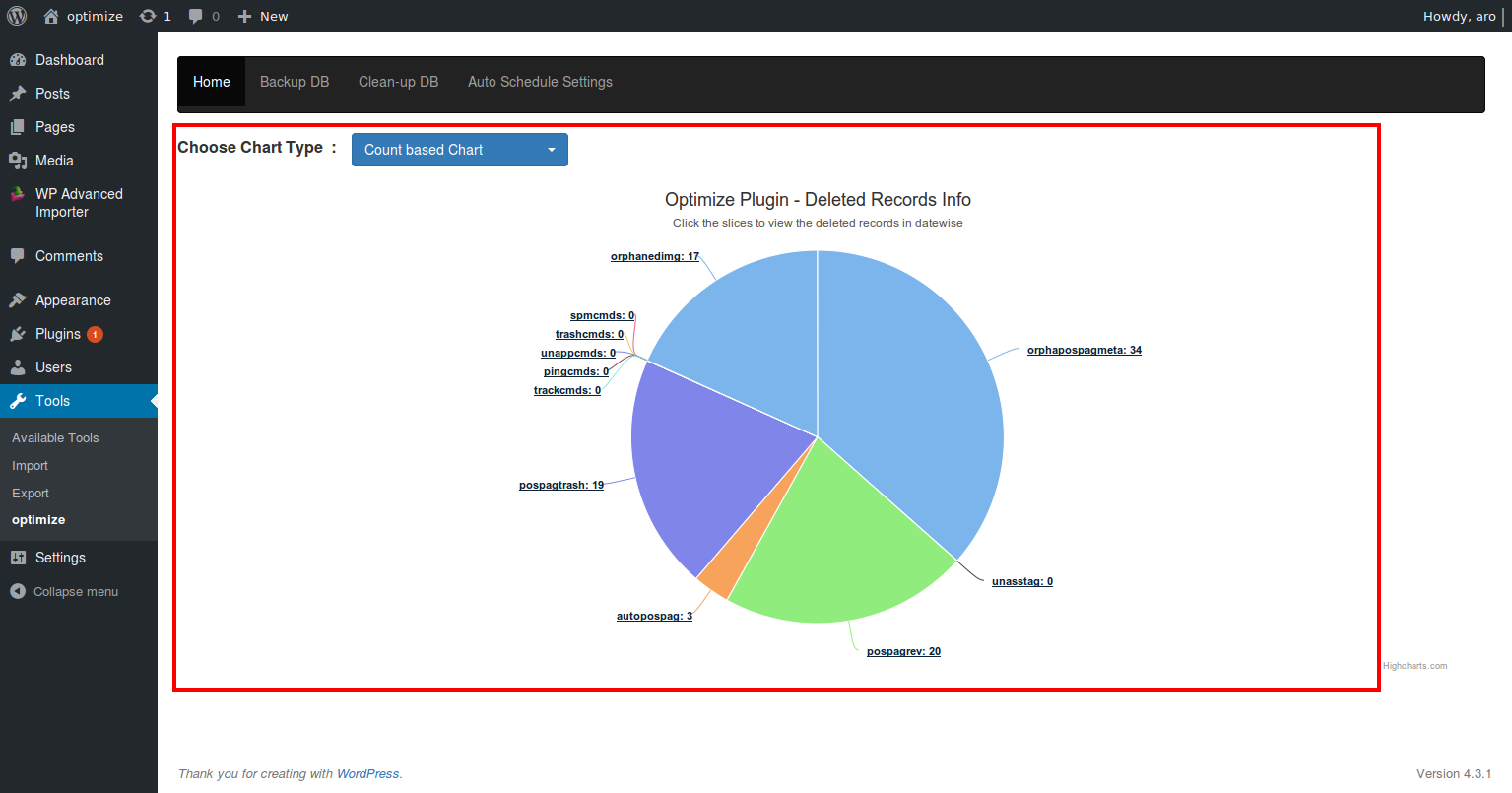Open the WordPress footer link
Screen dimensions: 1512x793
pos(368,774)
